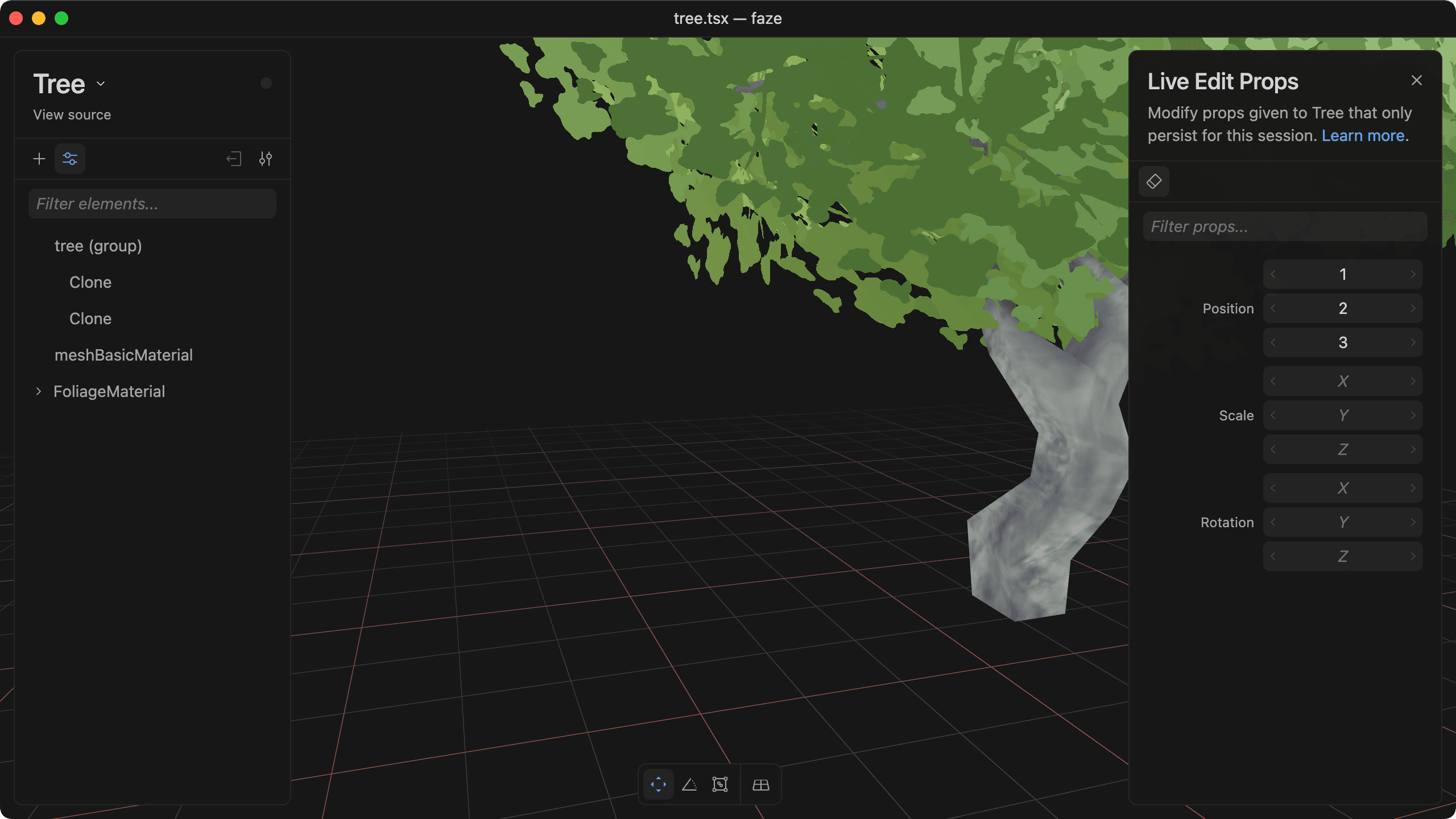Select the rotate angle tool

click(689, 785)
